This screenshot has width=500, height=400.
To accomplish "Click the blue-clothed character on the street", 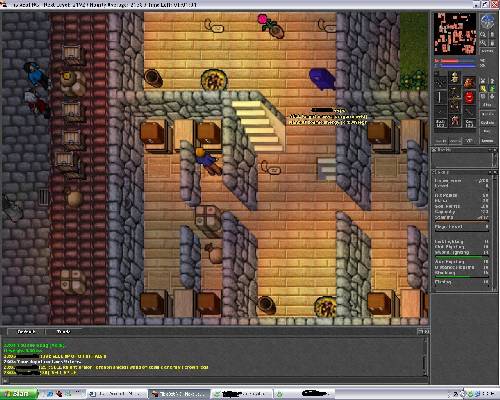I will 36,75.
